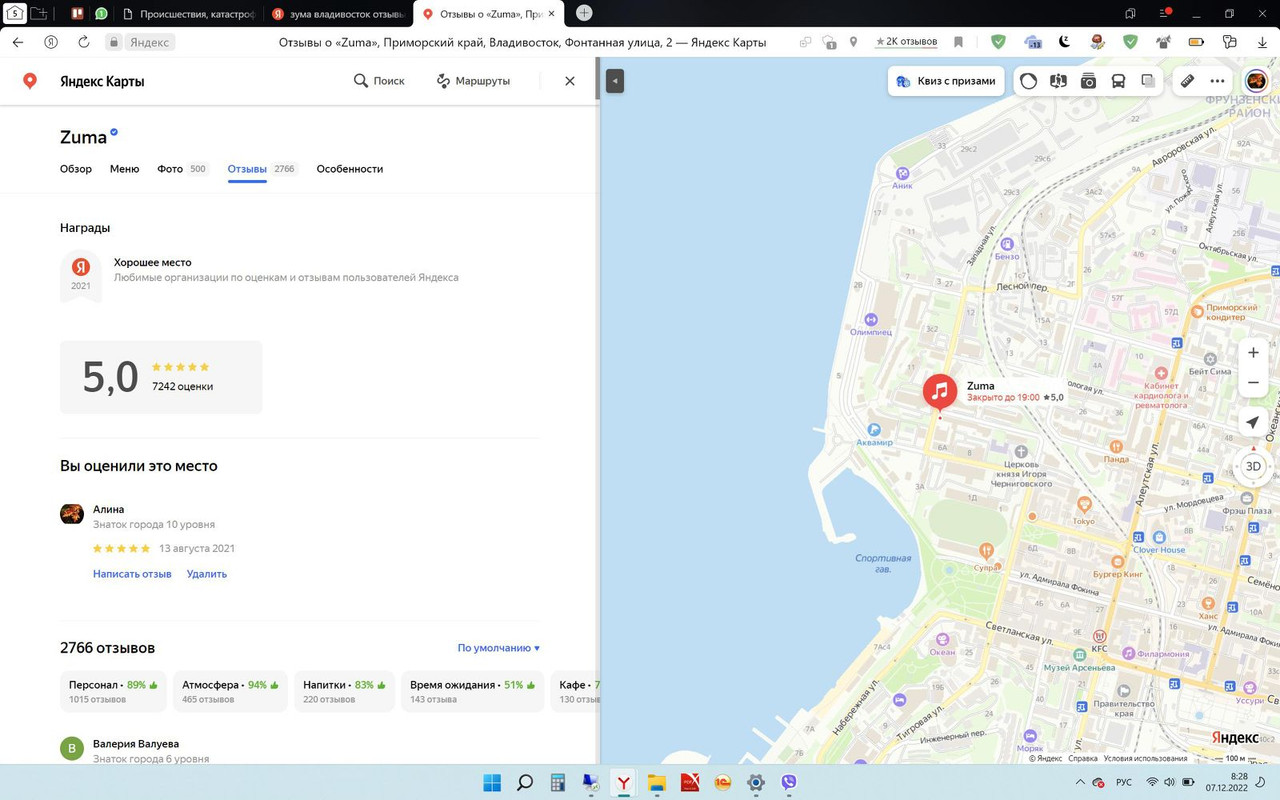
Task: Click the lock site-info icon in address bar
Action: tap(114, 42)
